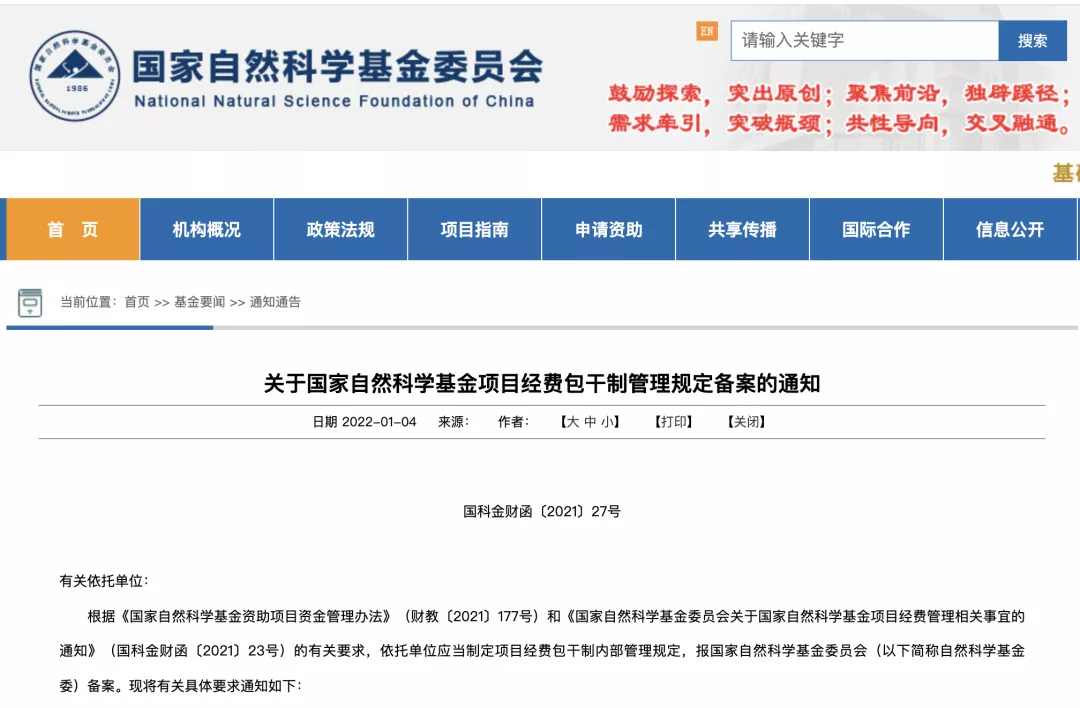Click the search keyword input field
This screenshot has height=708, width=1080.
pos(864,41)
